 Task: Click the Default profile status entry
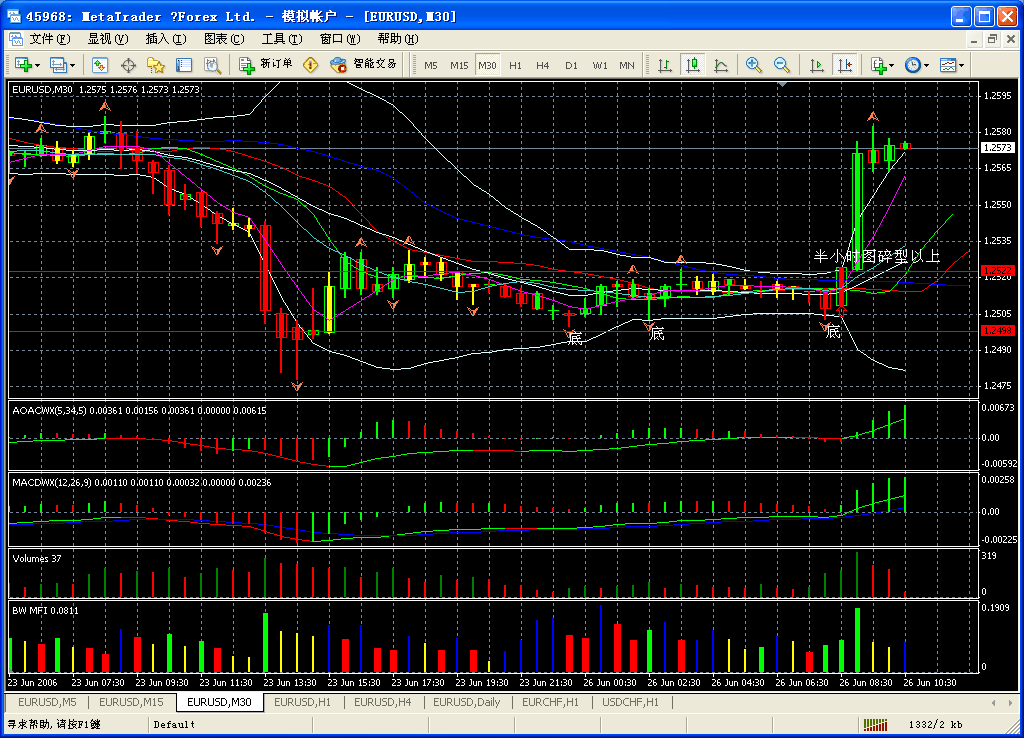click(x=174, y=724)
